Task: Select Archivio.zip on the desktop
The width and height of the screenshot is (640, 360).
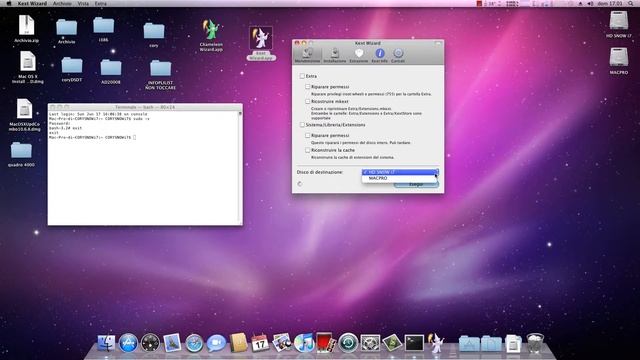Action: point(27,29)
